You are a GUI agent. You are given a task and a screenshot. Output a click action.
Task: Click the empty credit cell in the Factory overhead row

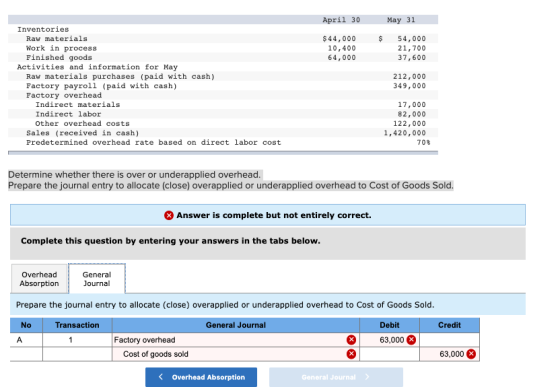point(450,340)
